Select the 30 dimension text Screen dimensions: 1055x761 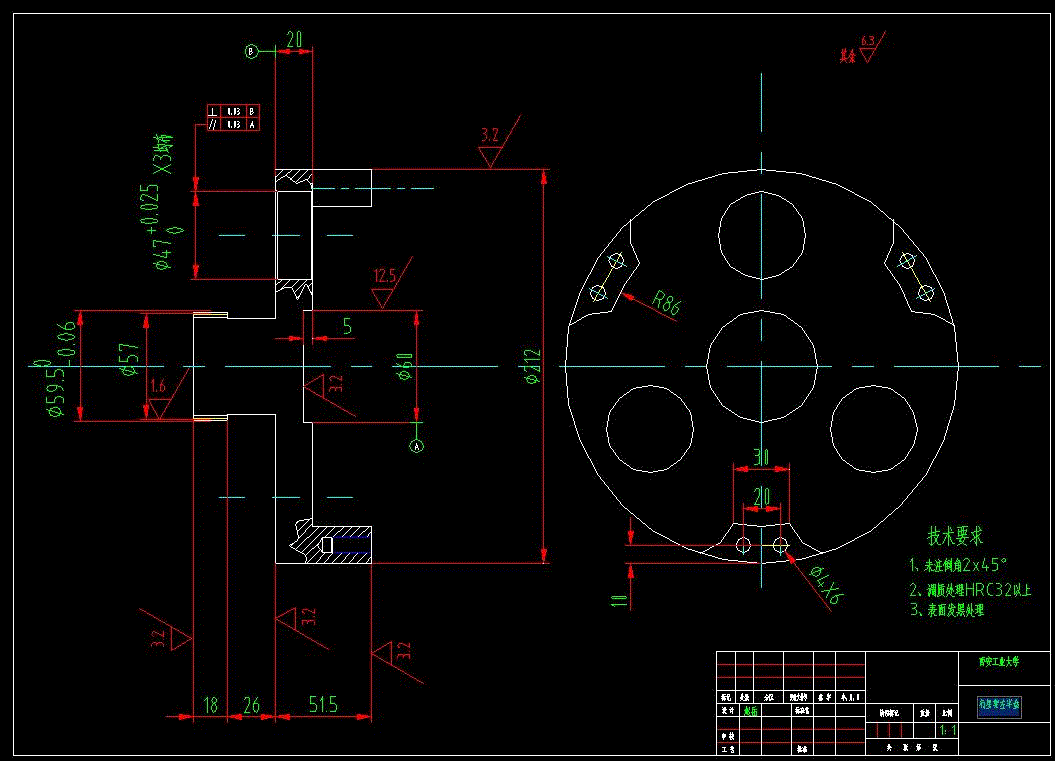[x=760, y=457]
